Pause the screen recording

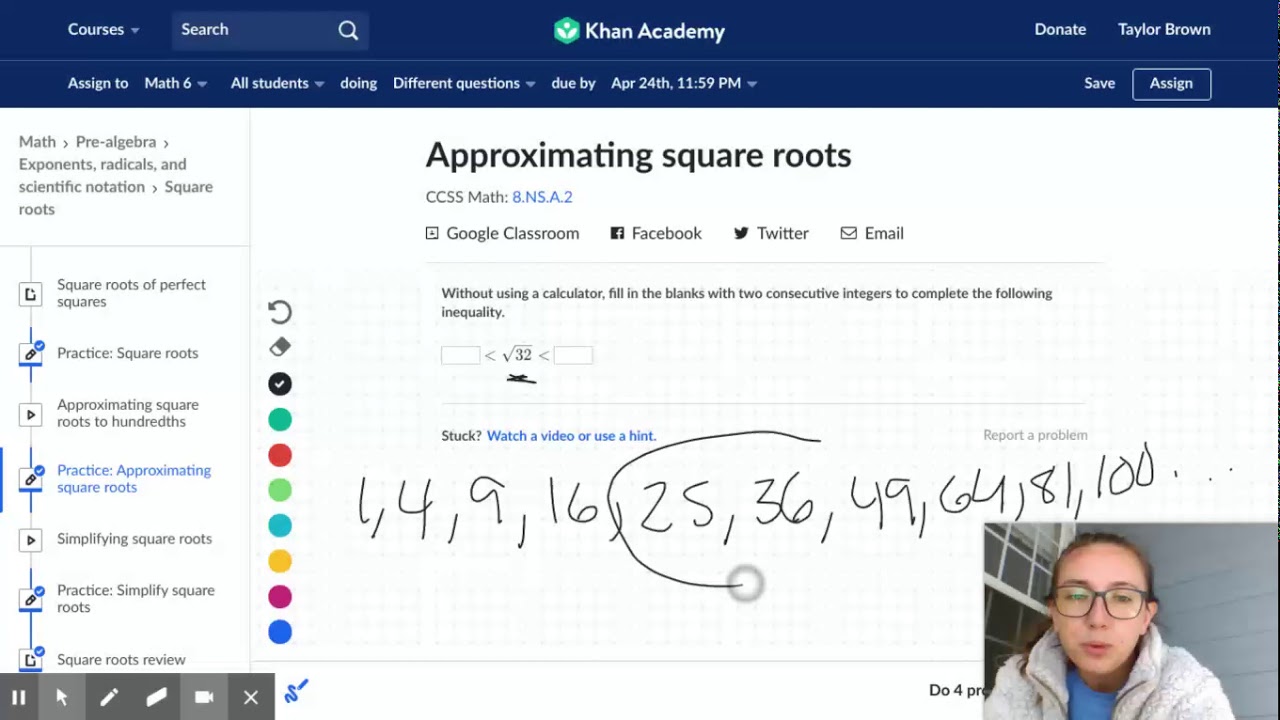tap(19, 698)
